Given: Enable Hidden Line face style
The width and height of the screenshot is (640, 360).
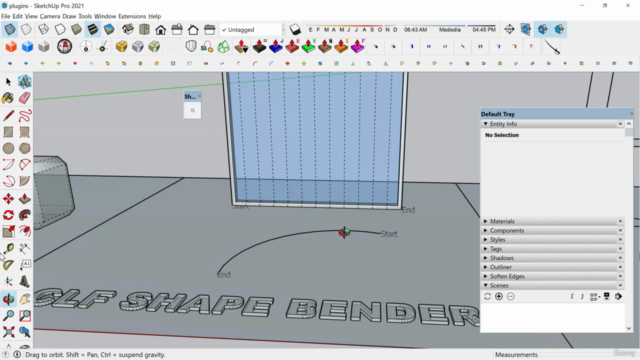Looking at the screenshot, I should pyautogui.click(x=60, y=29).
